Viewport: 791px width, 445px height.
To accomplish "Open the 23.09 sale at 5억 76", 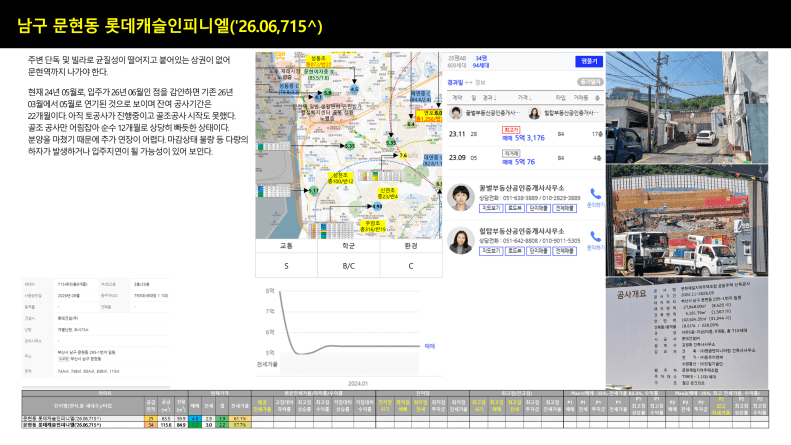I will pos(525,158).
